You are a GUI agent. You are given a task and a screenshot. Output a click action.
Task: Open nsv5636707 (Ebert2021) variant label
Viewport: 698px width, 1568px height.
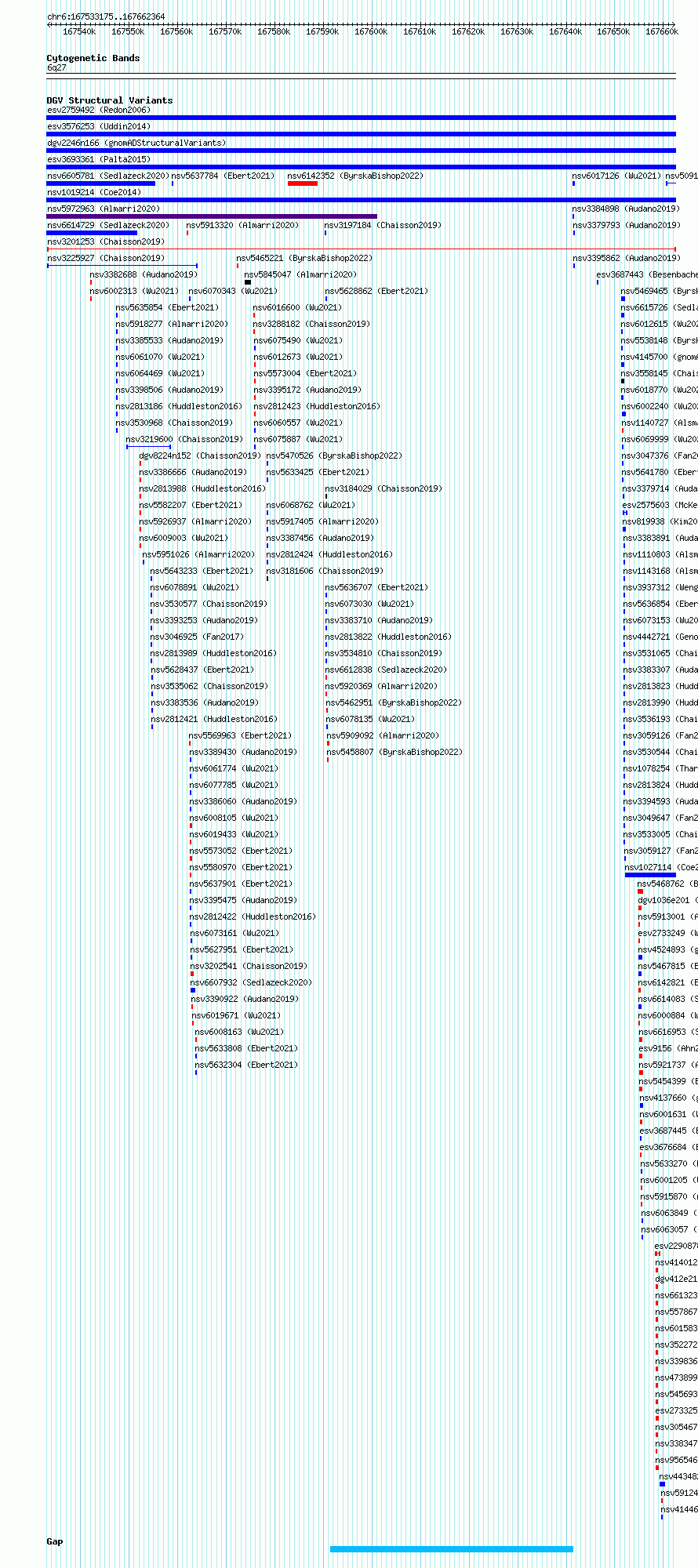point(376,587)
